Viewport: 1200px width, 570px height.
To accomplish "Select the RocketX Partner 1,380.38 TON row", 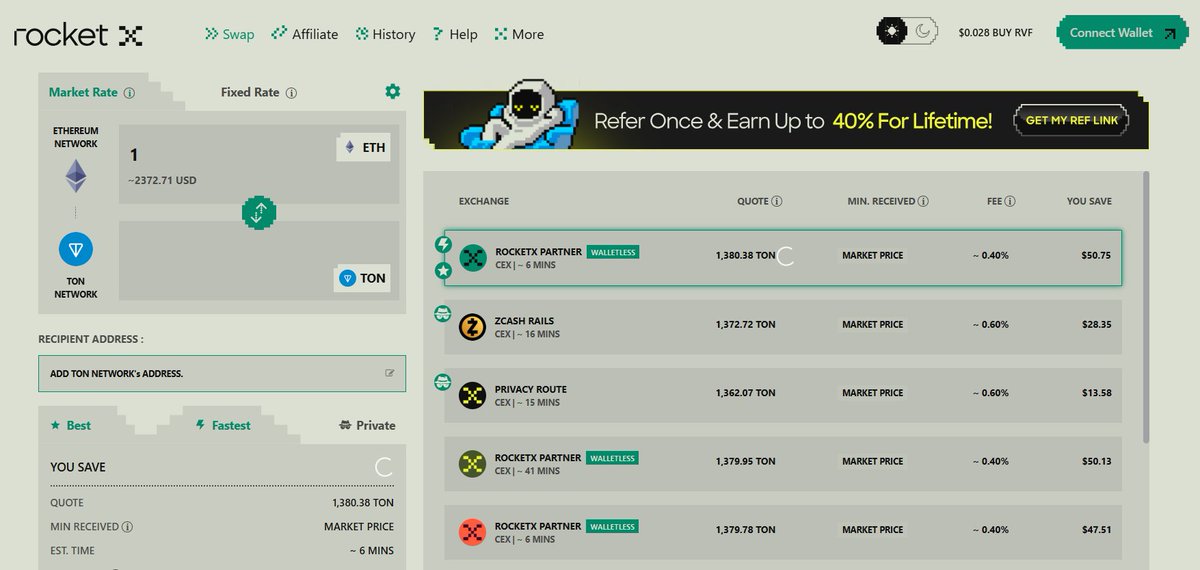I will [x=783, y=256].
